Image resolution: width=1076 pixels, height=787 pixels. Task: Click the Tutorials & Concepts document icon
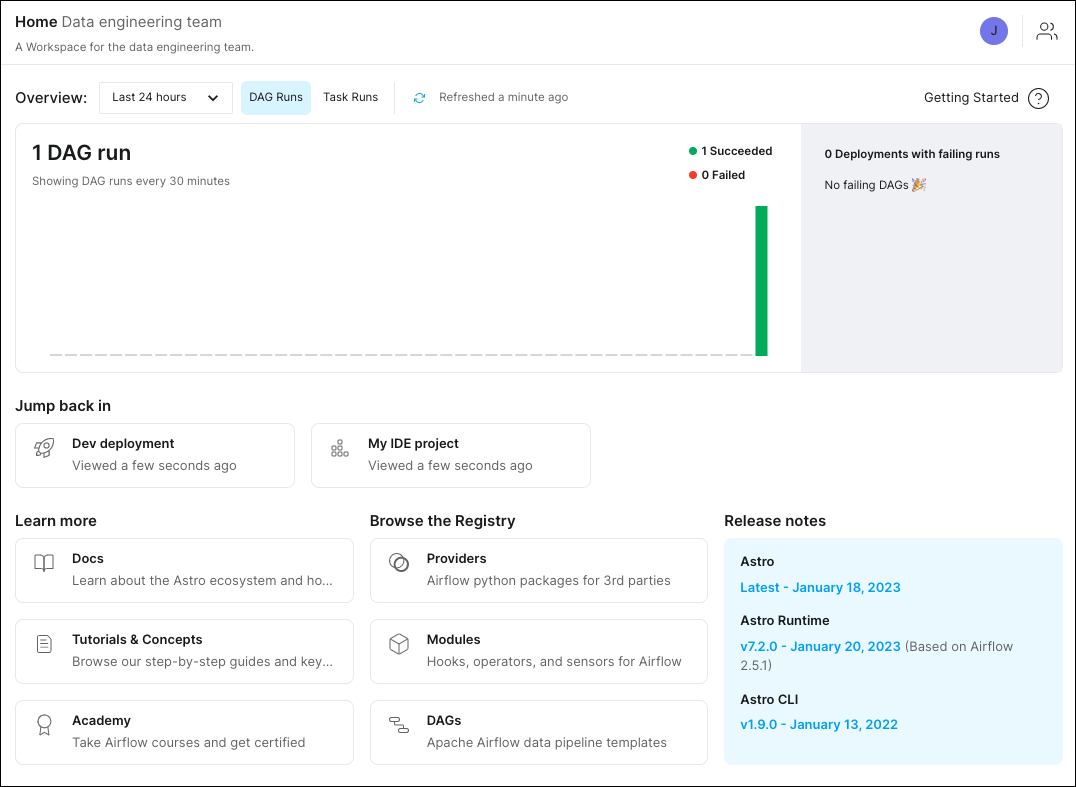pos(44,644)
